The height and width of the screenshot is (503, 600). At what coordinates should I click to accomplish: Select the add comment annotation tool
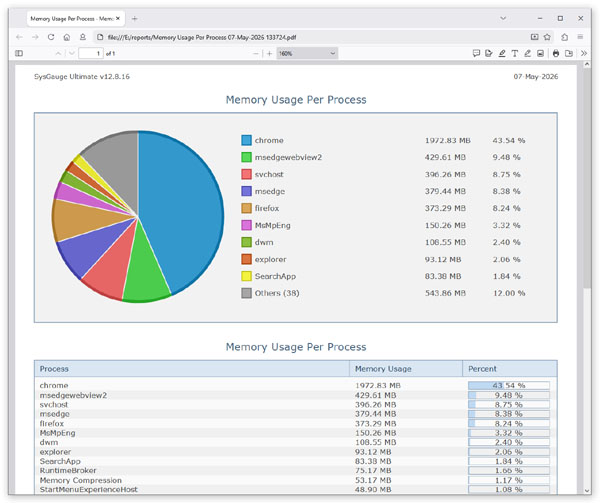(x=476, y=53)
